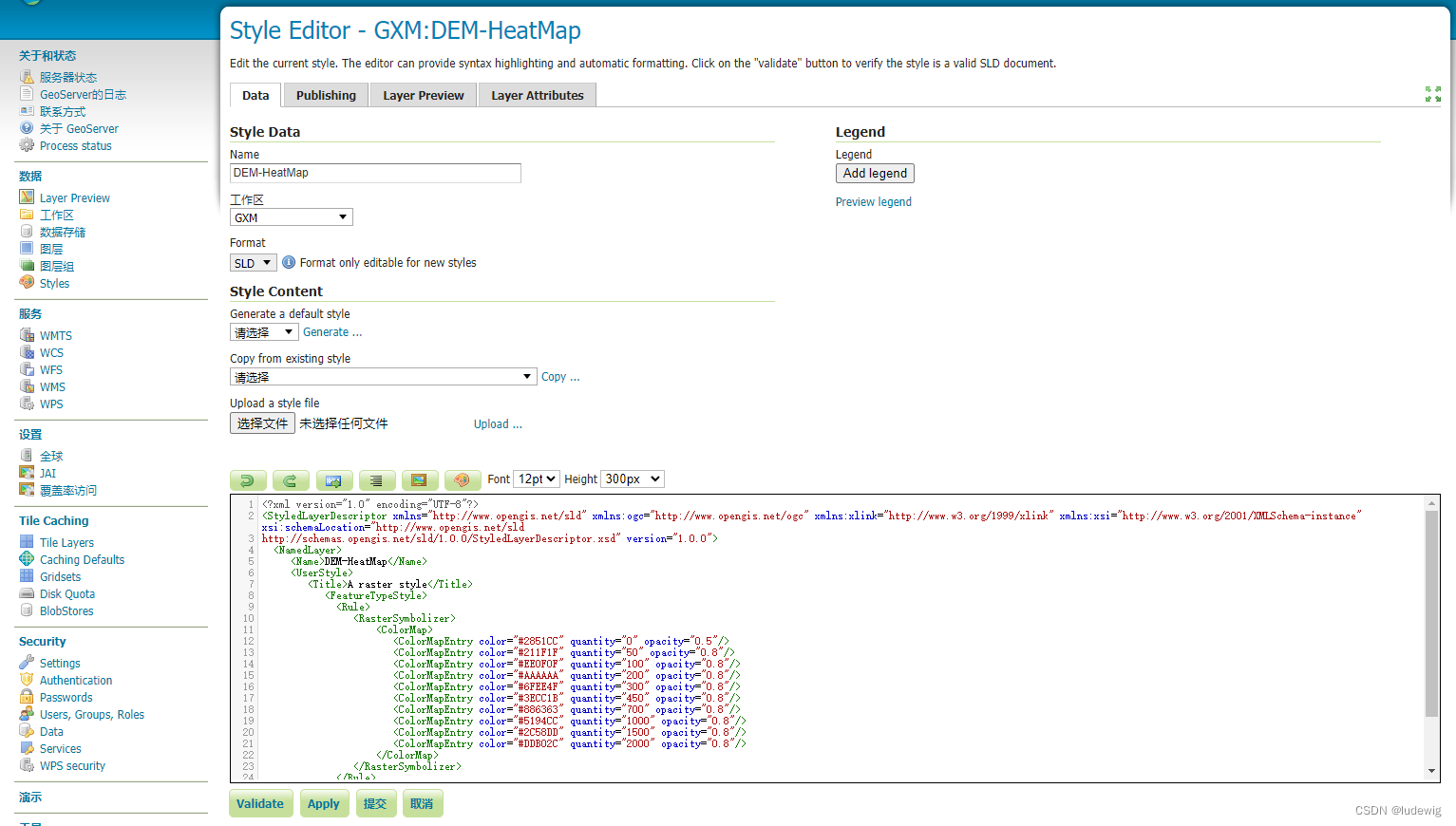Click the Upload ... link
Image resolution: width=1456 pixels, height=826 pixels.
(x=498, y=424)
